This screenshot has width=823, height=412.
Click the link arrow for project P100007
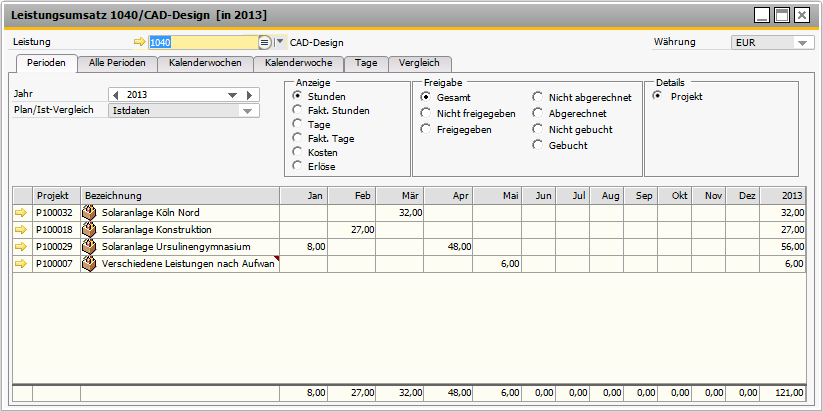tap(21, 264)
